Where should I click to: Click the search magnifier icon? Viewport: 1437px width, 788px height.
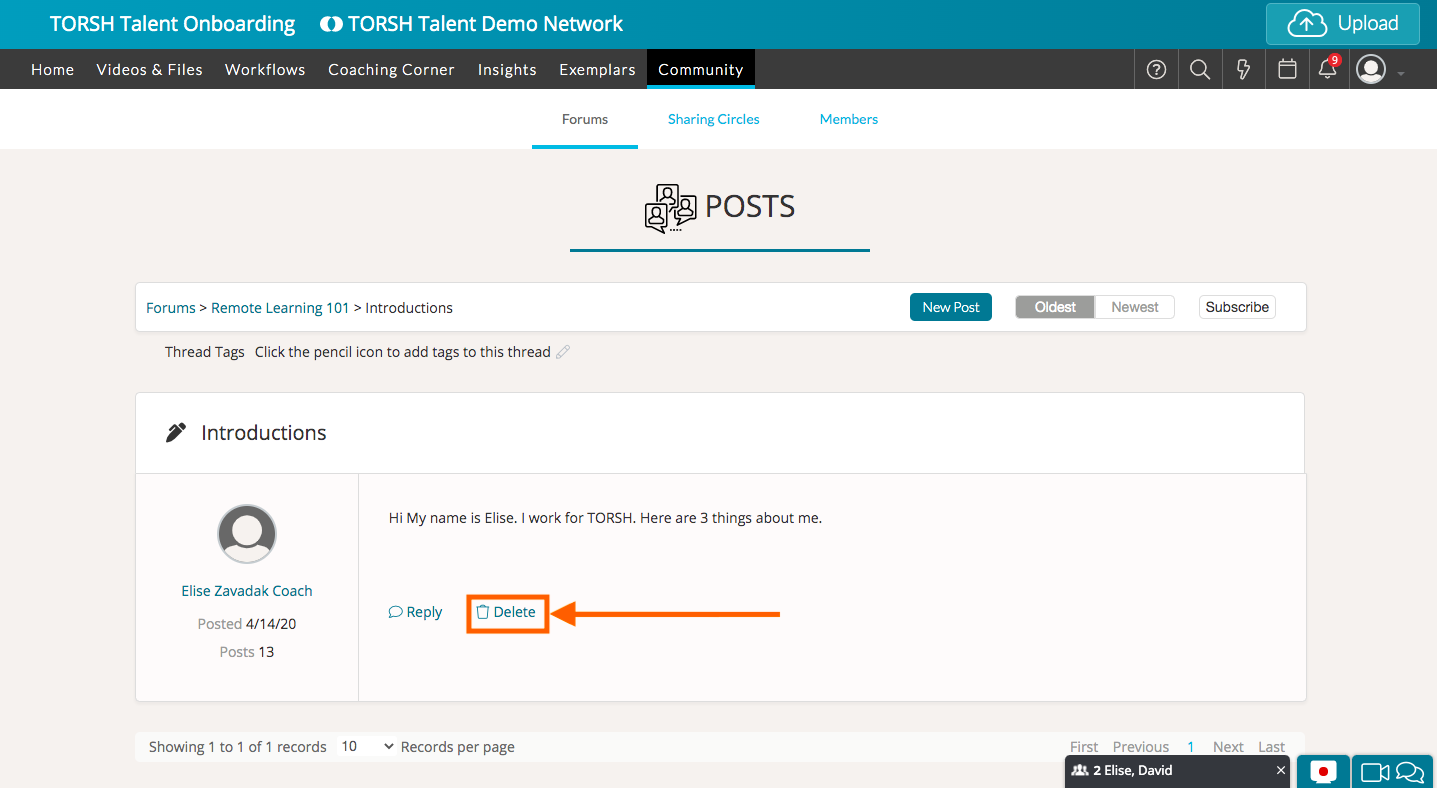click(1200, 70)
